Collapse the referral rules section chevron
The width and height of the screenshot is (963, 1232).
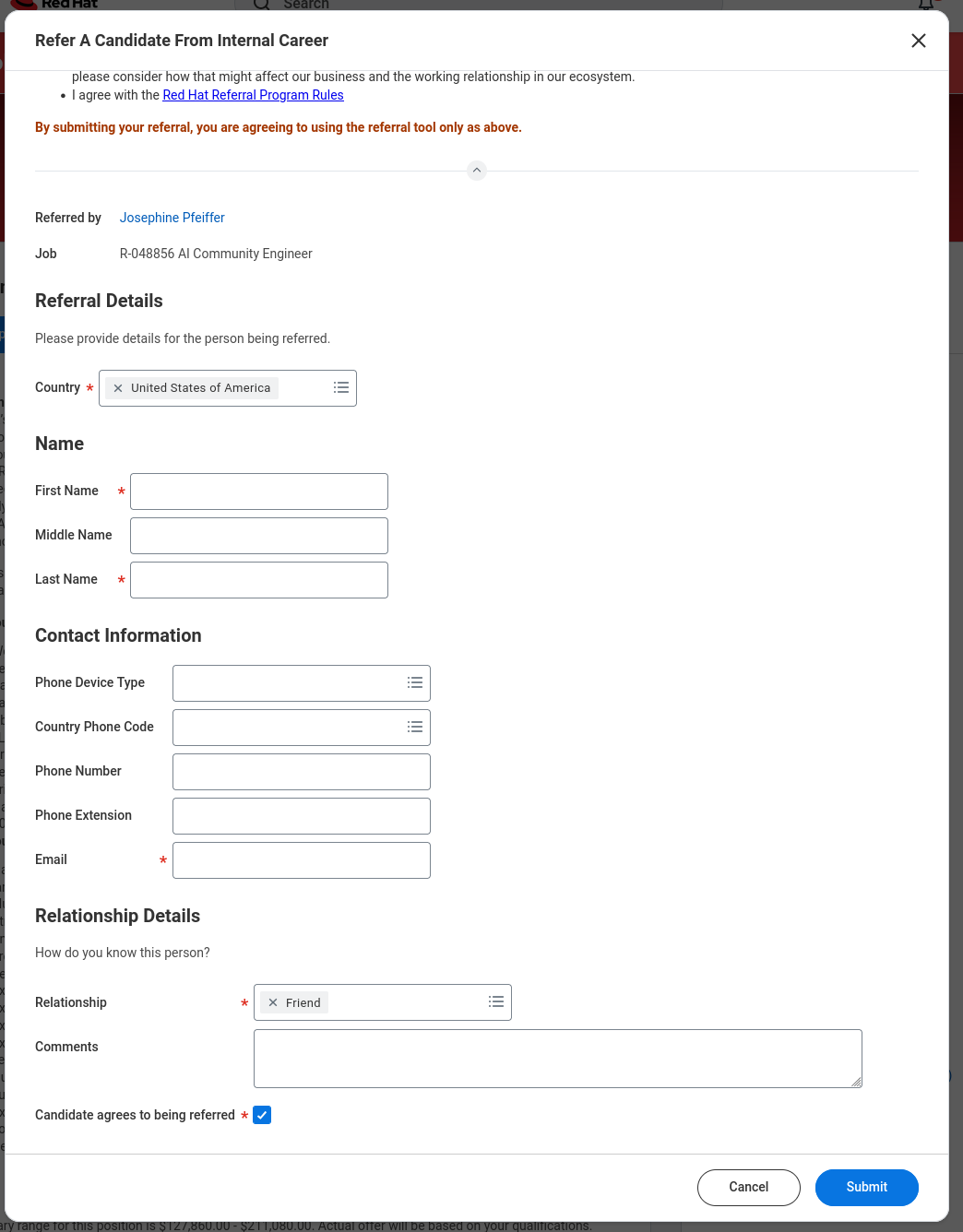pos(477,171)
